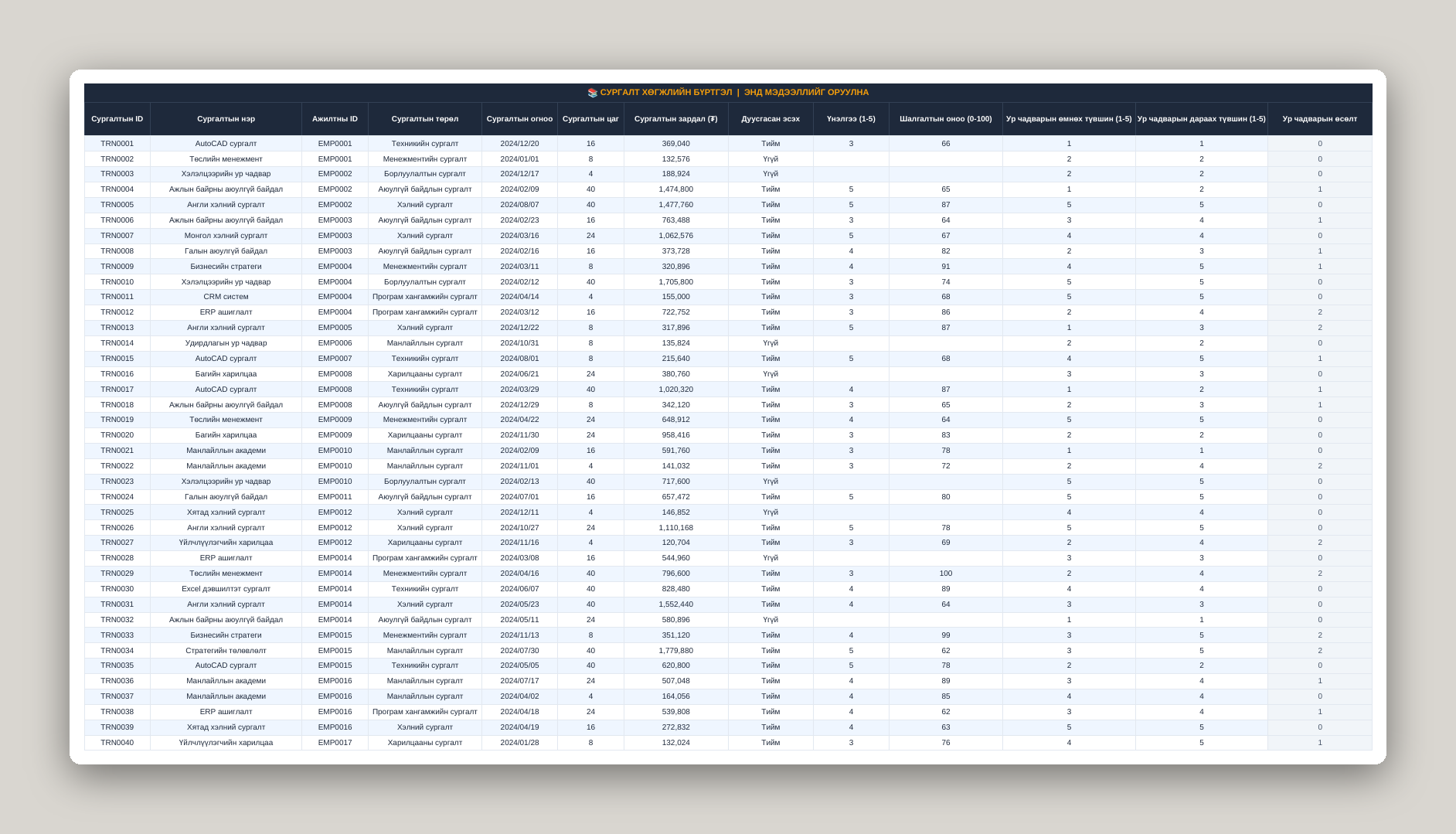Select the cost value '1,474,800'
This screenshot has height=834, width=1456.
[x=676, y=189]
